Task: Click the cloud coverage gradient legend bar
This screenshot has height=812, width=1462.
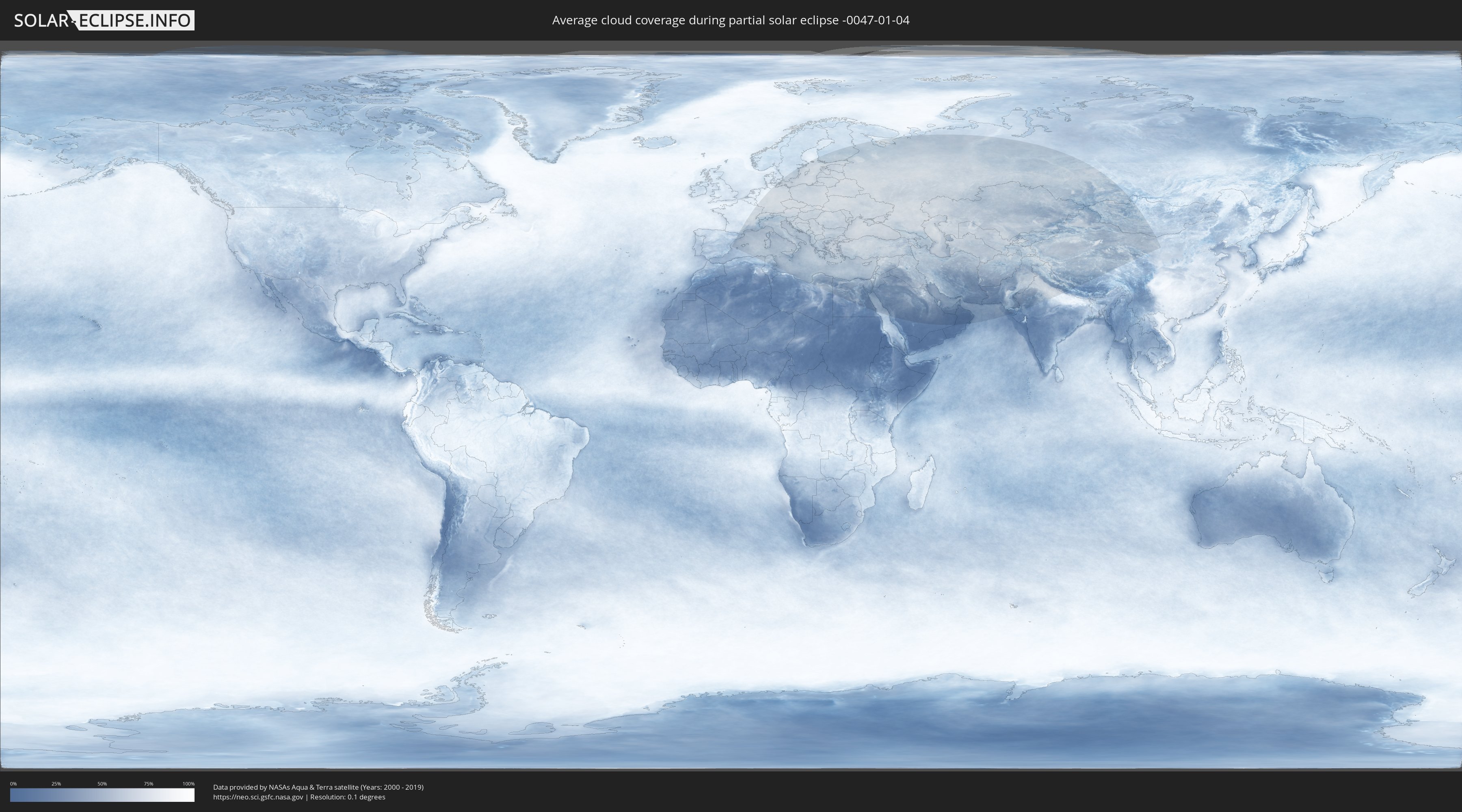Action: coord(102,795)
